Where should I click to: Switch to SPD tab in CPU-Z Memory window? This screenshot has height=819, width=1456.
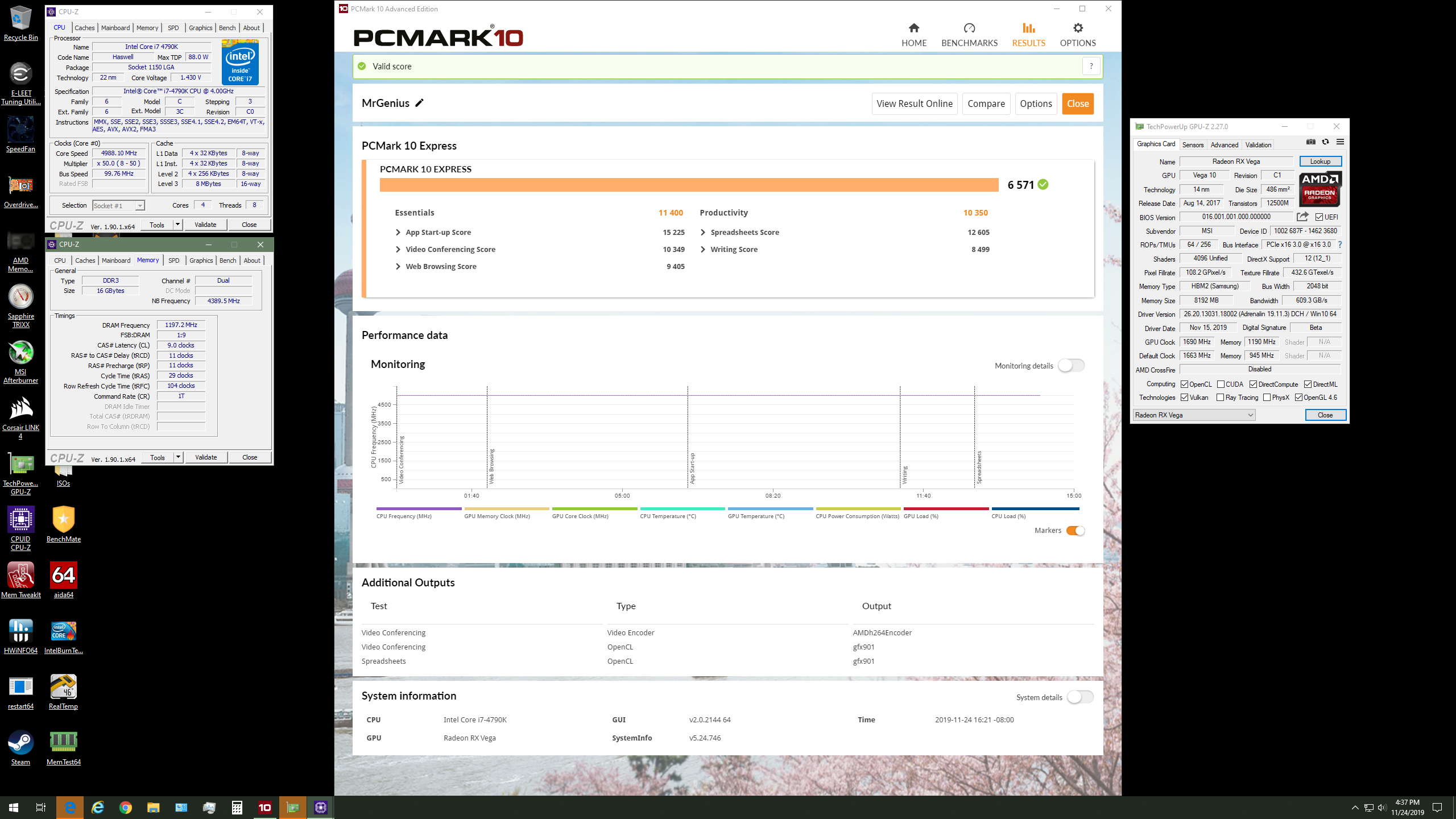174,260
